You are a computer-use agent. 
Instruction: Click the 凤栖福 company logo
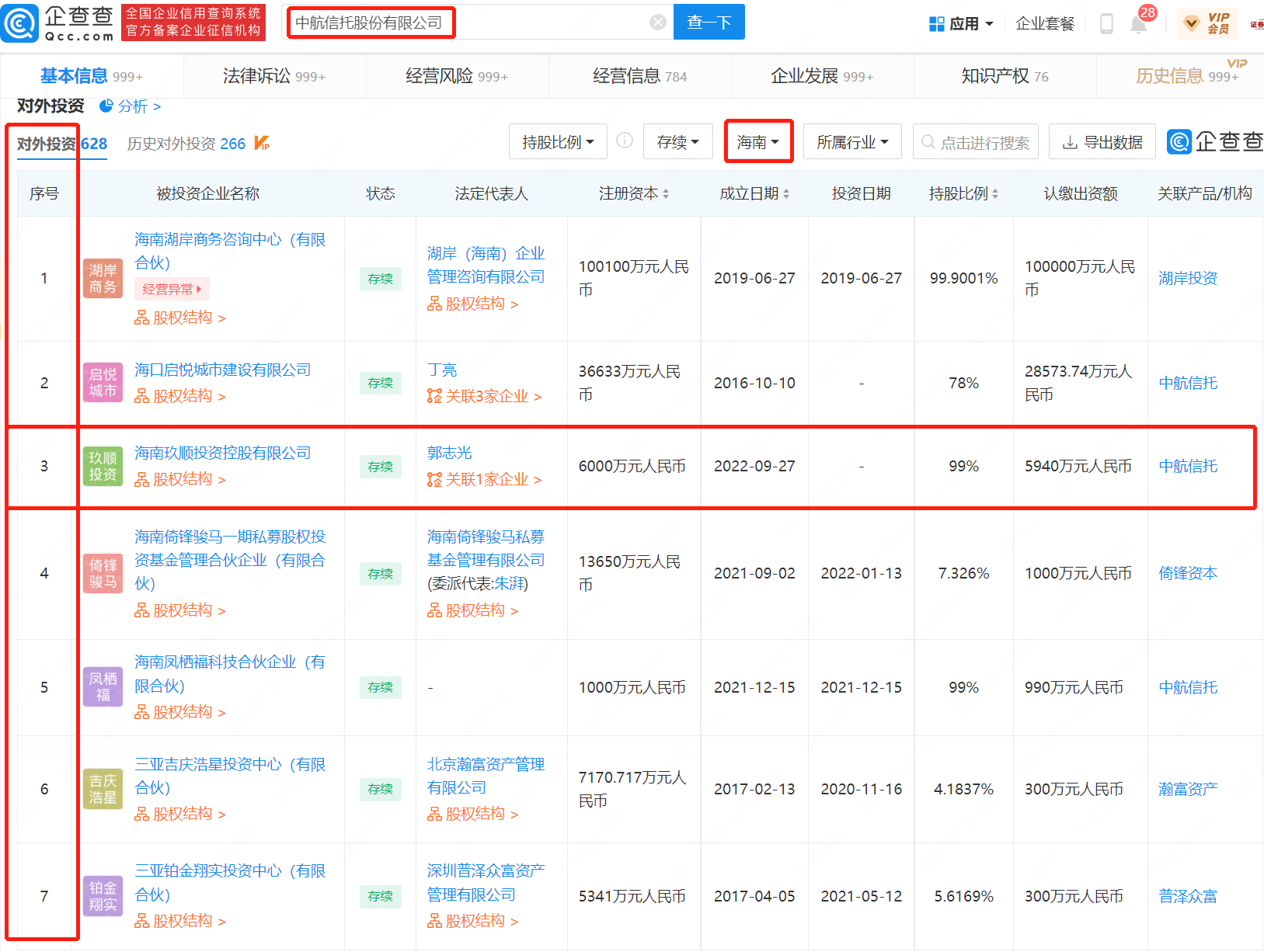pos(103,687)
